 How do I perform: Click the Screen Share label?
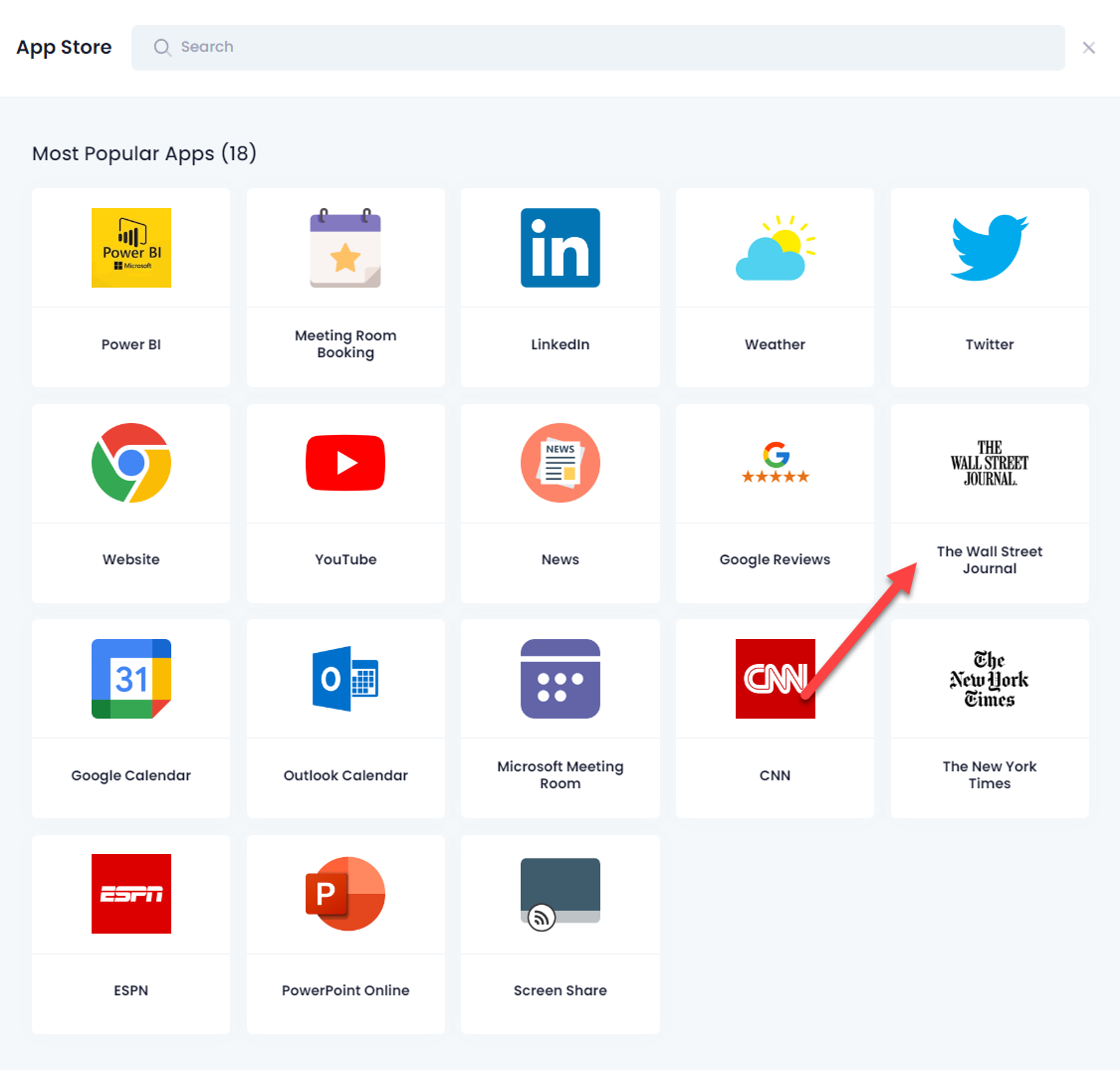[x=560, y=990]
